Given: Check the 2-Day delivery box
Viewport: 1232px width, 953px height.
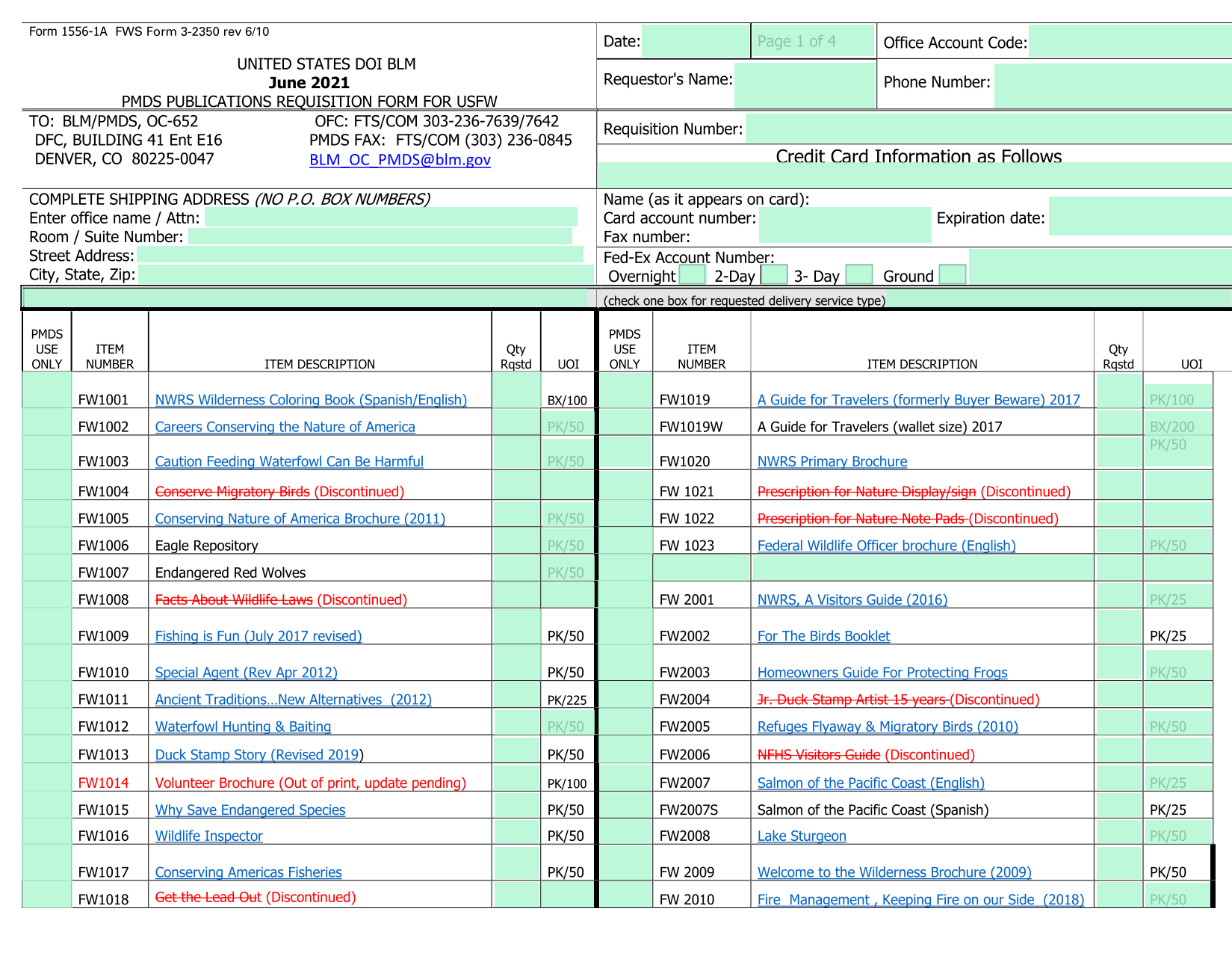Looking at the screenshot, I should pos(773,275).
